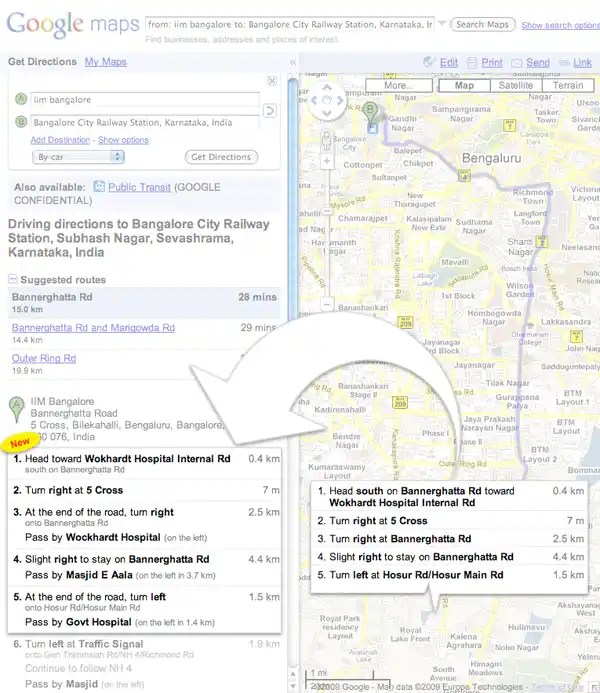Image resolution: width=600 pixels, height=693 pixels.
Task: Click the center hand pan control
Action: (327, 100)
